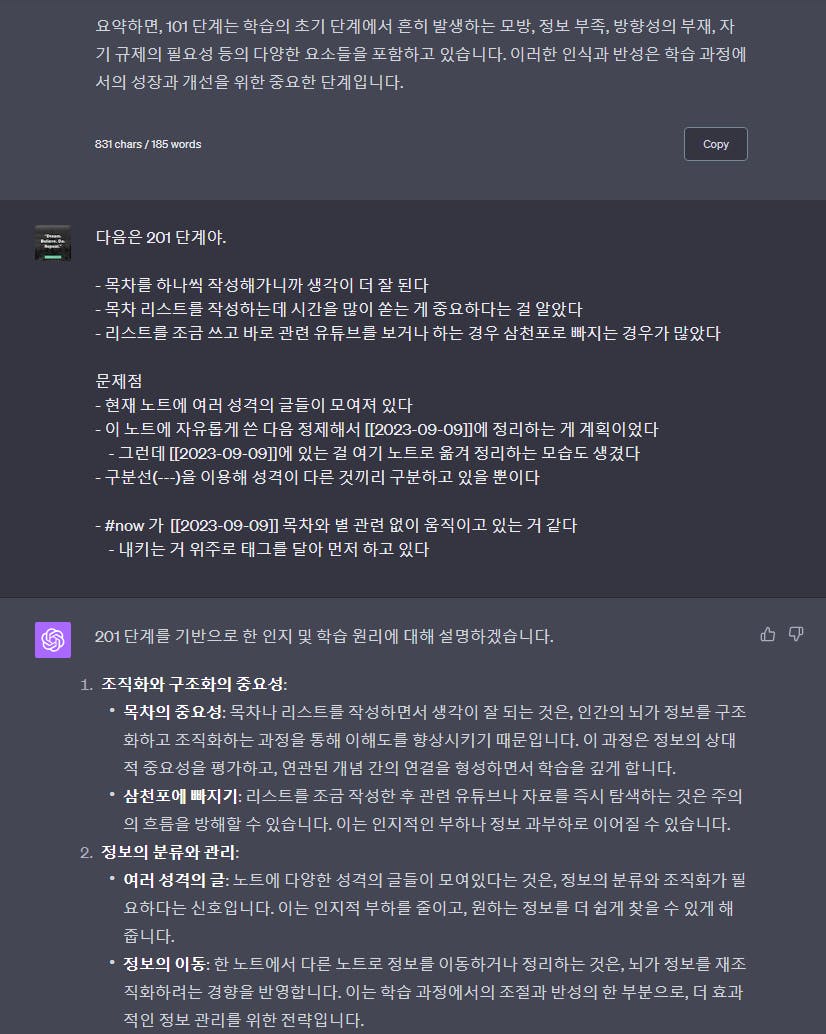Click the bold heading "조직화와 구조화의 중요성"
826x1034 pixels.
pos(193,684)
